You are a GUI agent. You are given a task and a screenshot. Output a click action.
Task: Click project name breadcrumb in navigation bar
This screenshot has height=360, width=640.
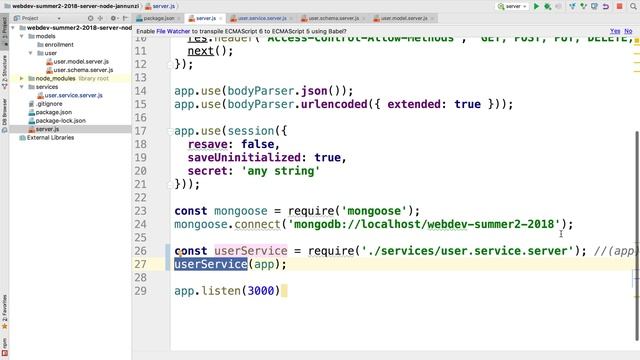pos(72,6)
